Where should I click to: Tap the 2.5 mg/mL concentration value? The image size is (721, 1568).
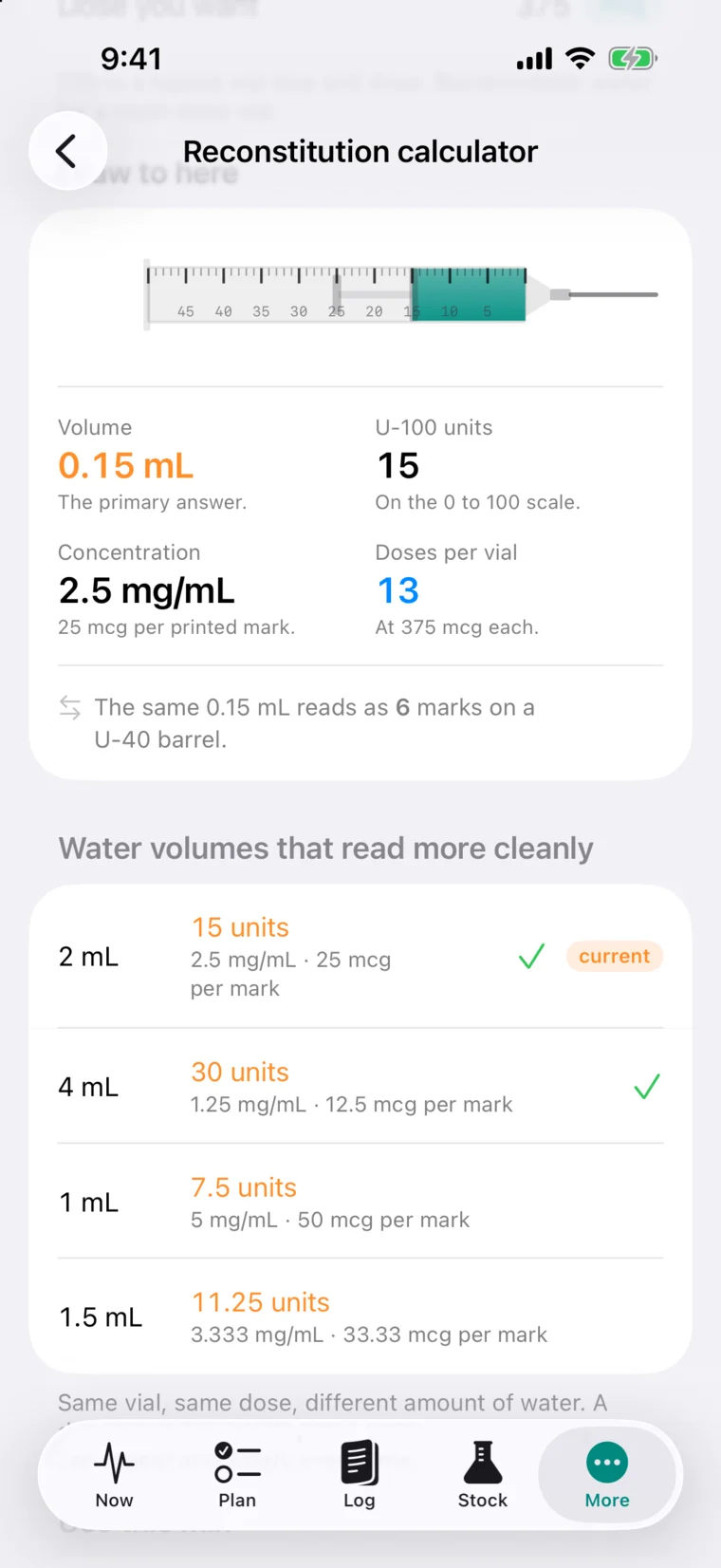point(147,591)
